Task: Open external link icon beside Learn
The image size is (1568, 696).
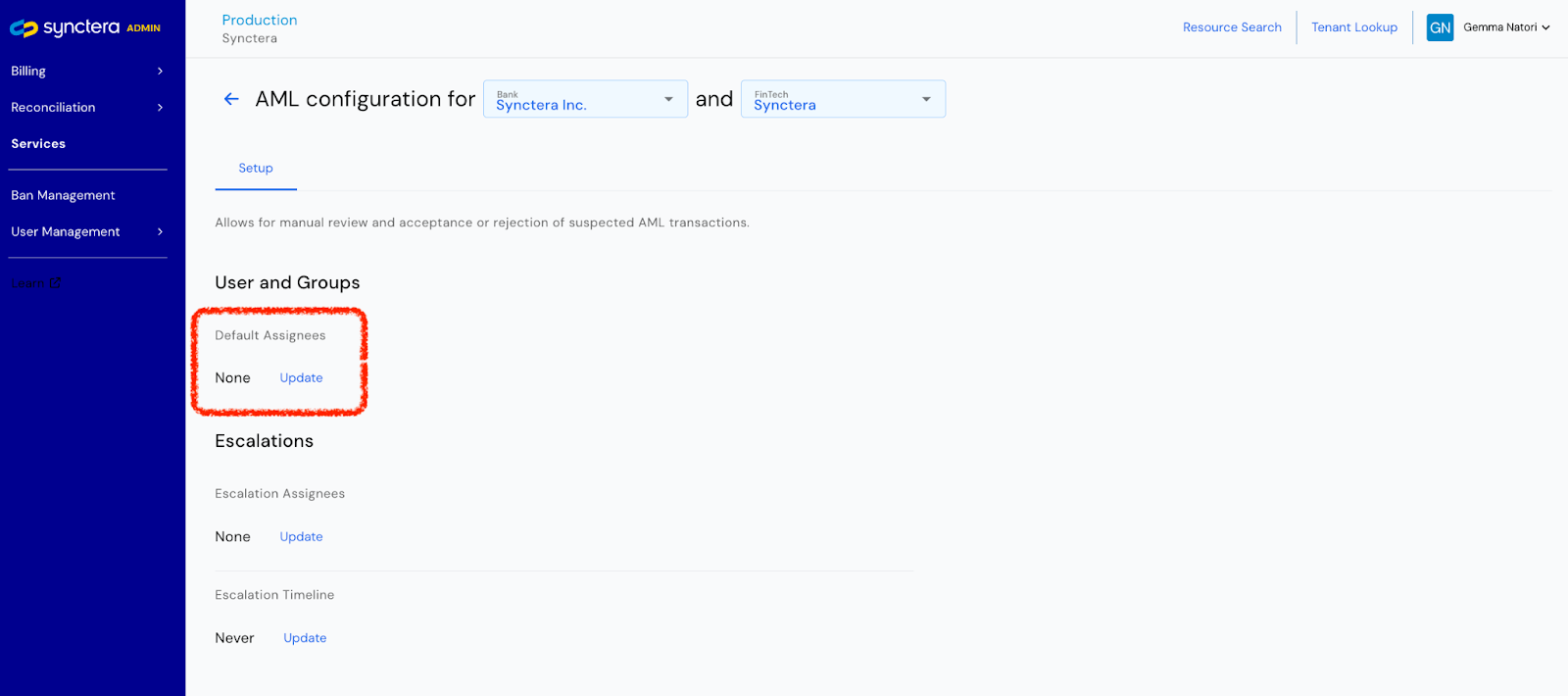Action: [x=56, y=282]
